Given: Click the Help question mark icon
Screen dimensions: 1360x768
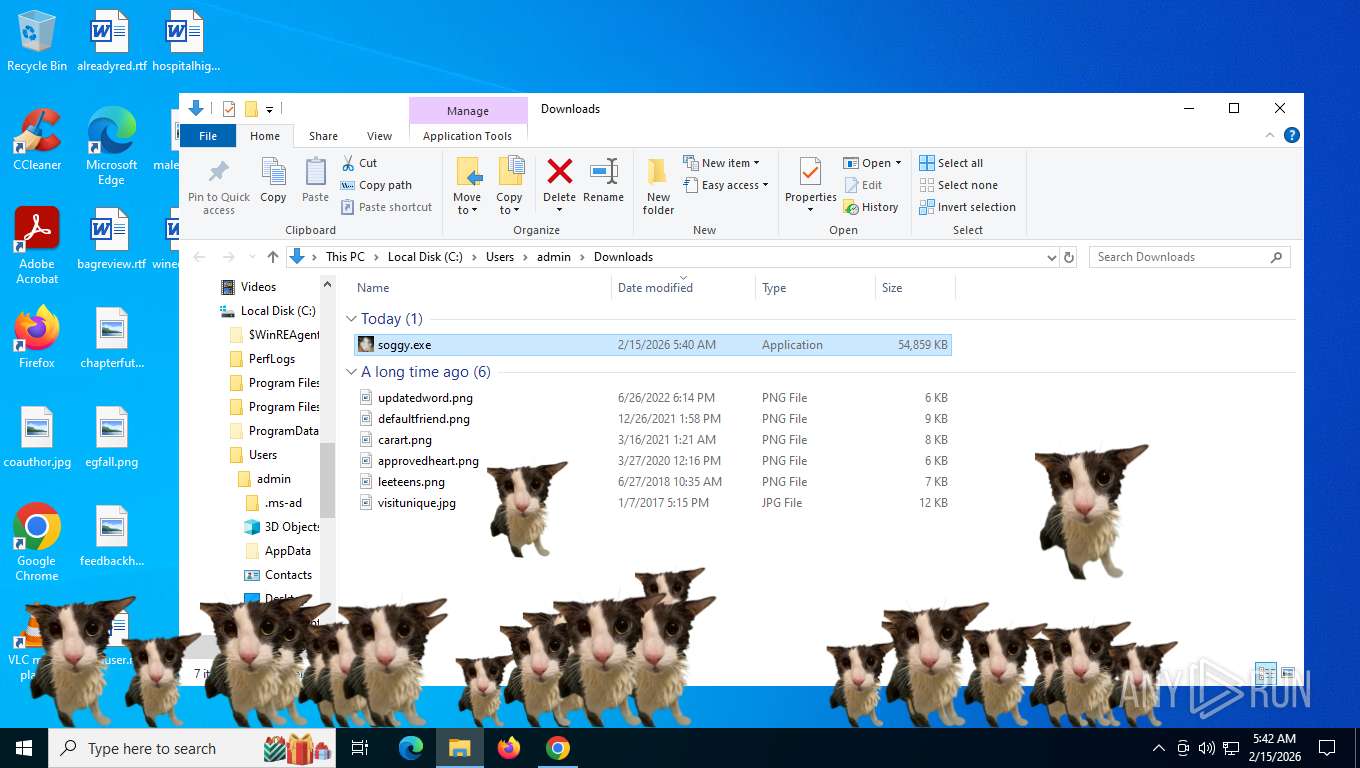Looking at the screenshot, I should 1292,135.
